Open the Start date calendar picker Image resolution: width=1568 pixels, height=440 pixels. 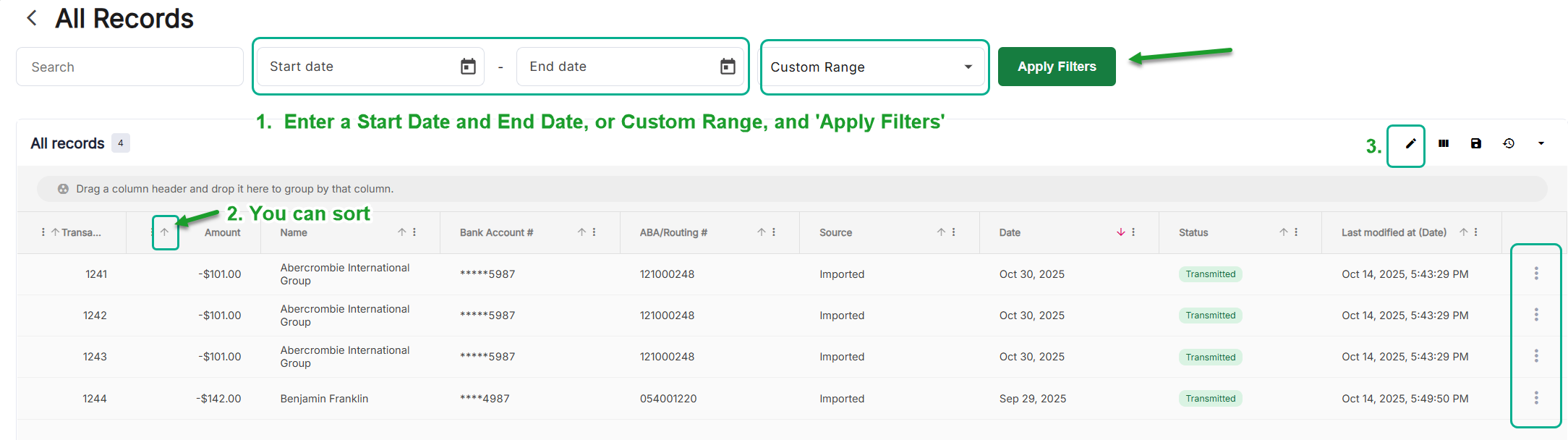pyautogui.click(x=468, y=67)
